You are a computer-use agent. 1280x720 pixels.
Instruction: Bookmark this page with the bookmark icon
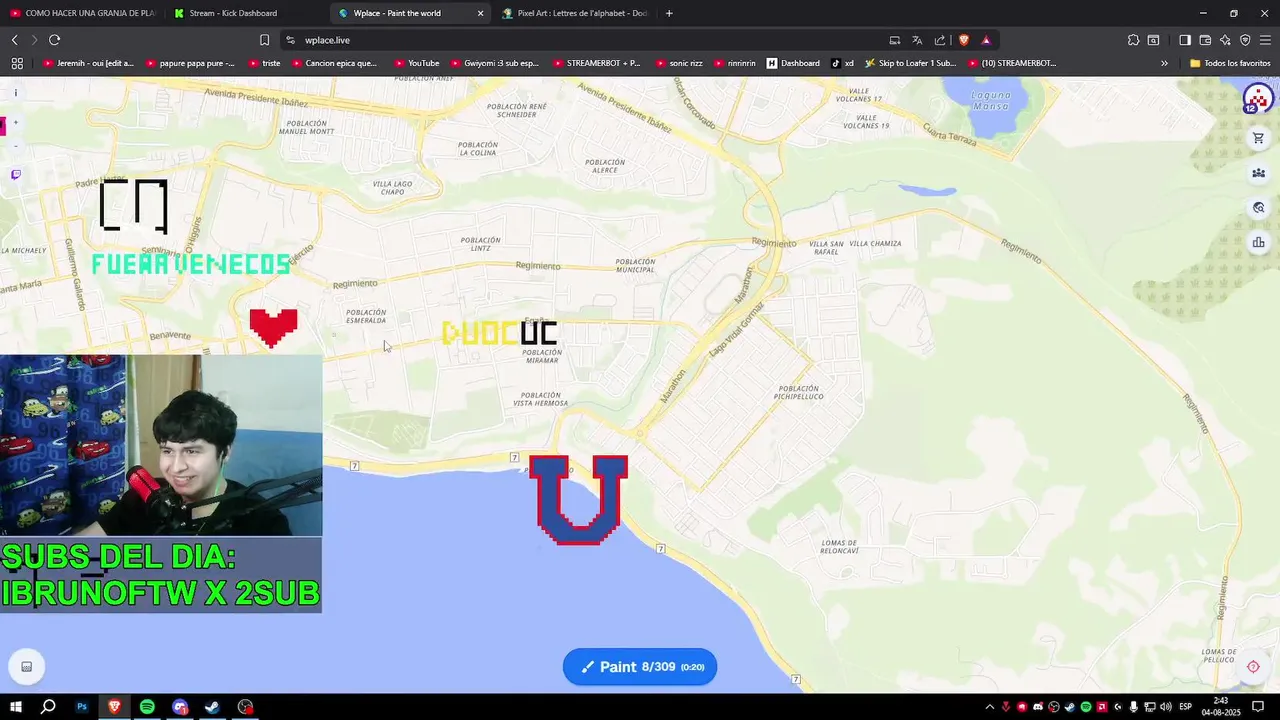264,40
